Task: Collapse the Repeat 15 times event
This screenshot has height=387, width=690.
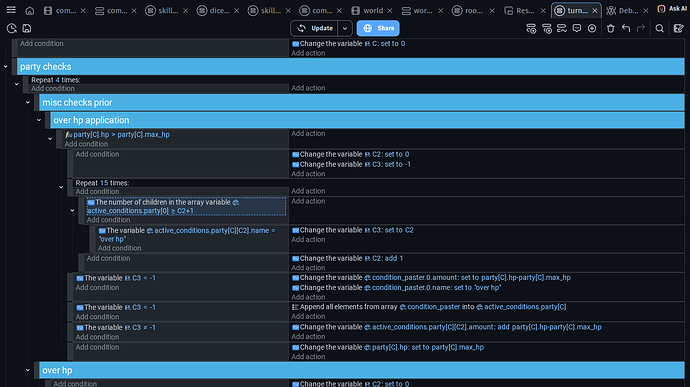Action: click(61, 187)
